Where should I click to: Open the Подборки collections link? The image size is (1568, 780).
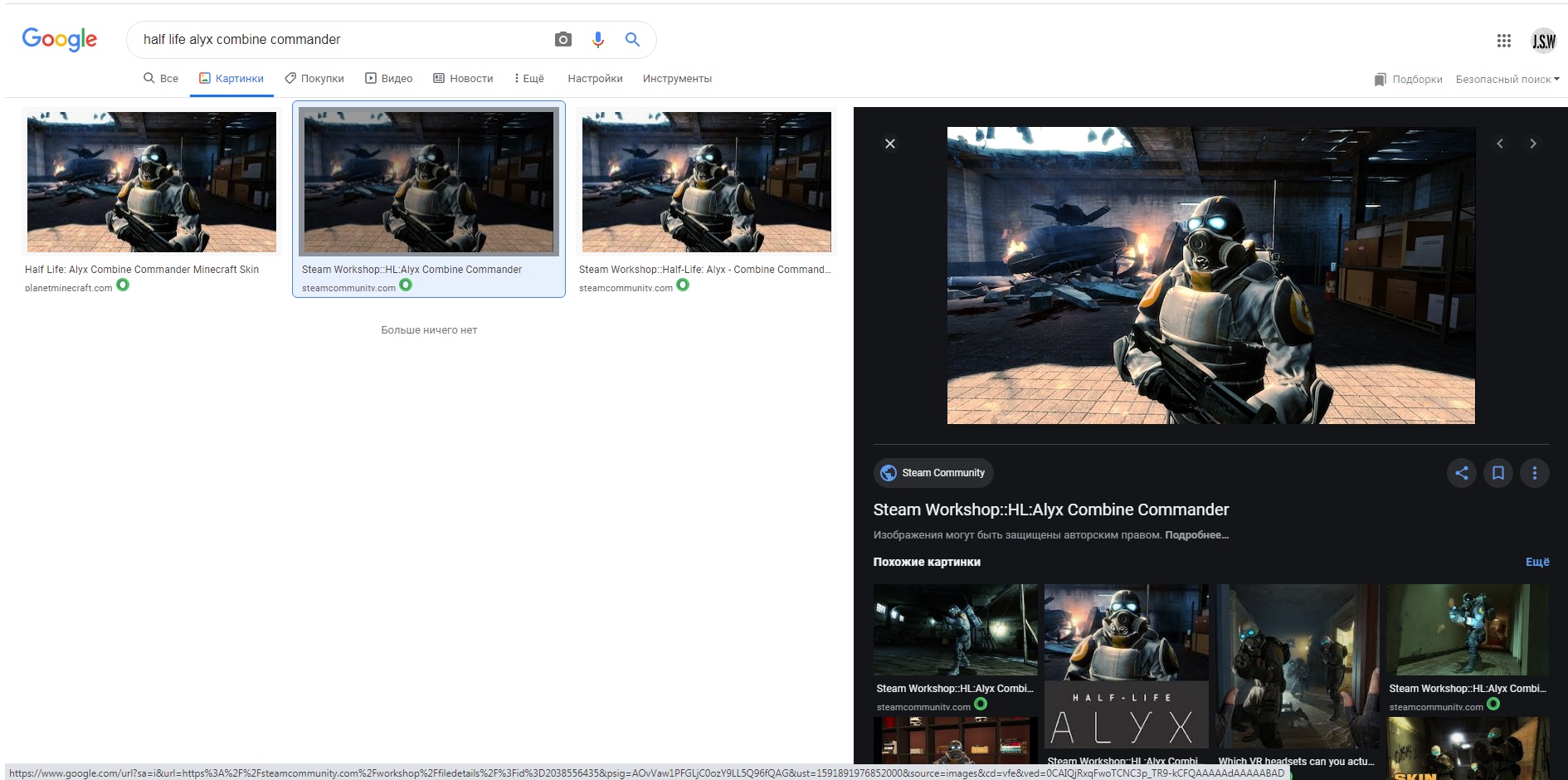pyautogui.click(x=1409, y=80)
